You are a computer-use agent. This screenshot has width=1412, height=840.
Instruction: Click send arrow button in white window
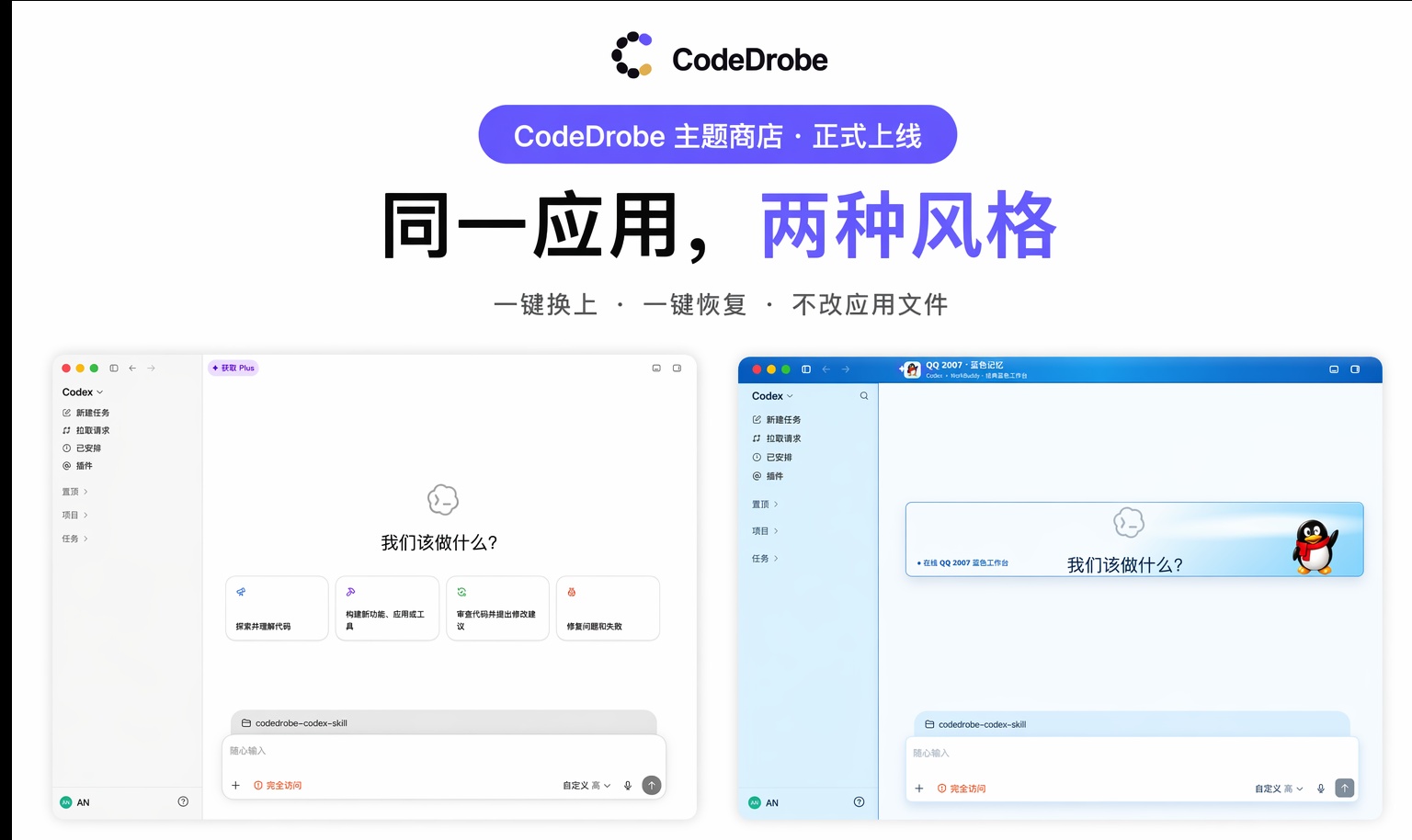(651, 785)
